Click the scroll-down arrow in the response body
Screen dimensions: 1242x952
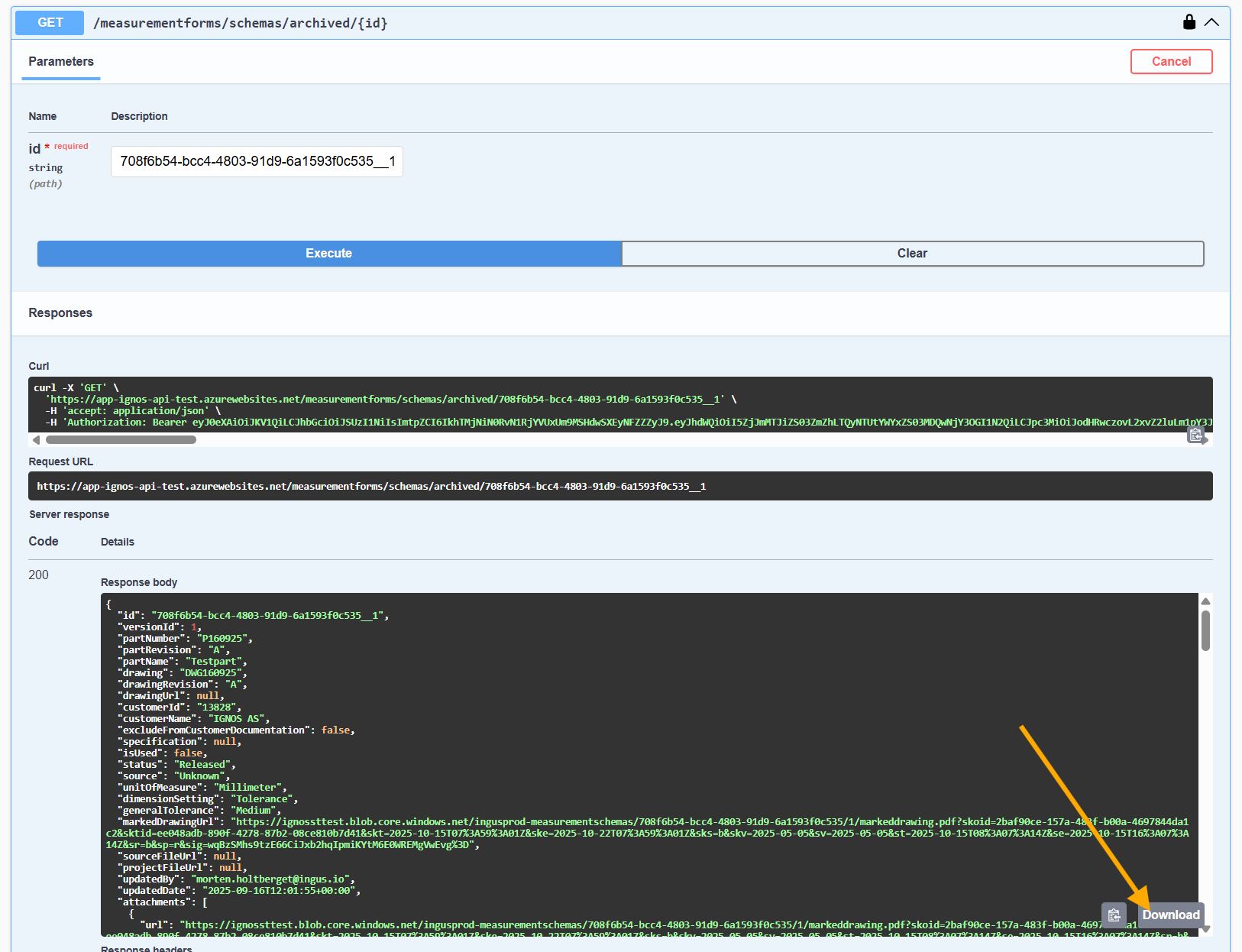pos(1206,929)
